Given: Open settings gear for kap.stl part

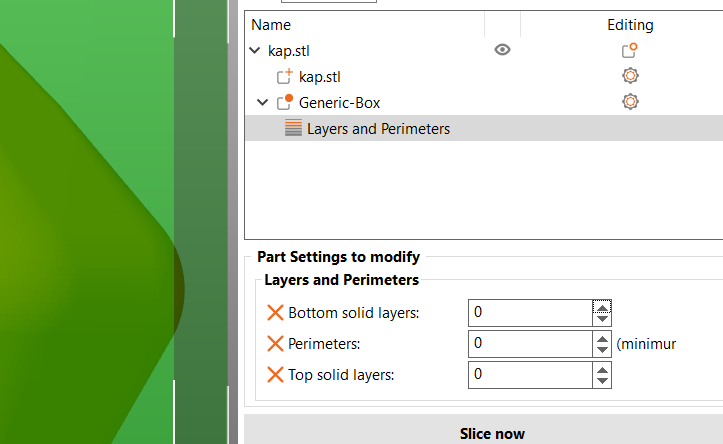Looking at the screenshot, I should coord(630,76).
